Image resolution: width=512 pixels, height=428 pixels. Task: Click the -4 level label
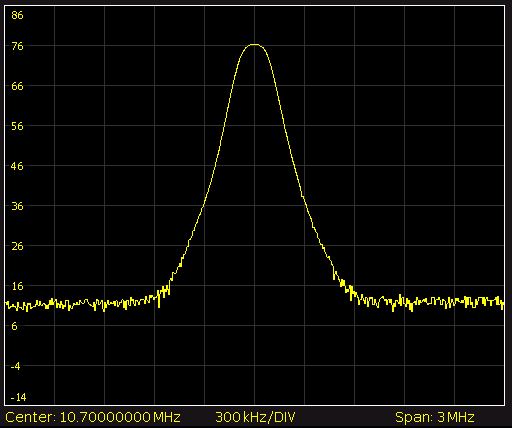15,366
